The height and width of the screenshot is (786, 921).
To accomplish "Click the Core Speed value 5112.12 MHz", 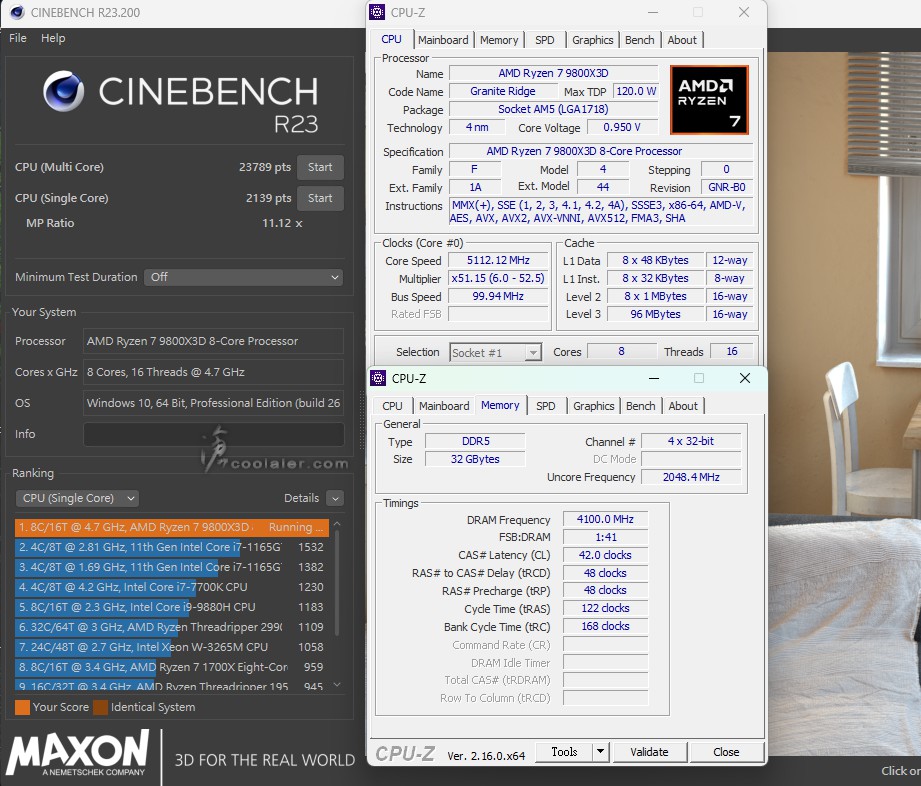I will pyautogui.click(x=498, y=260).
